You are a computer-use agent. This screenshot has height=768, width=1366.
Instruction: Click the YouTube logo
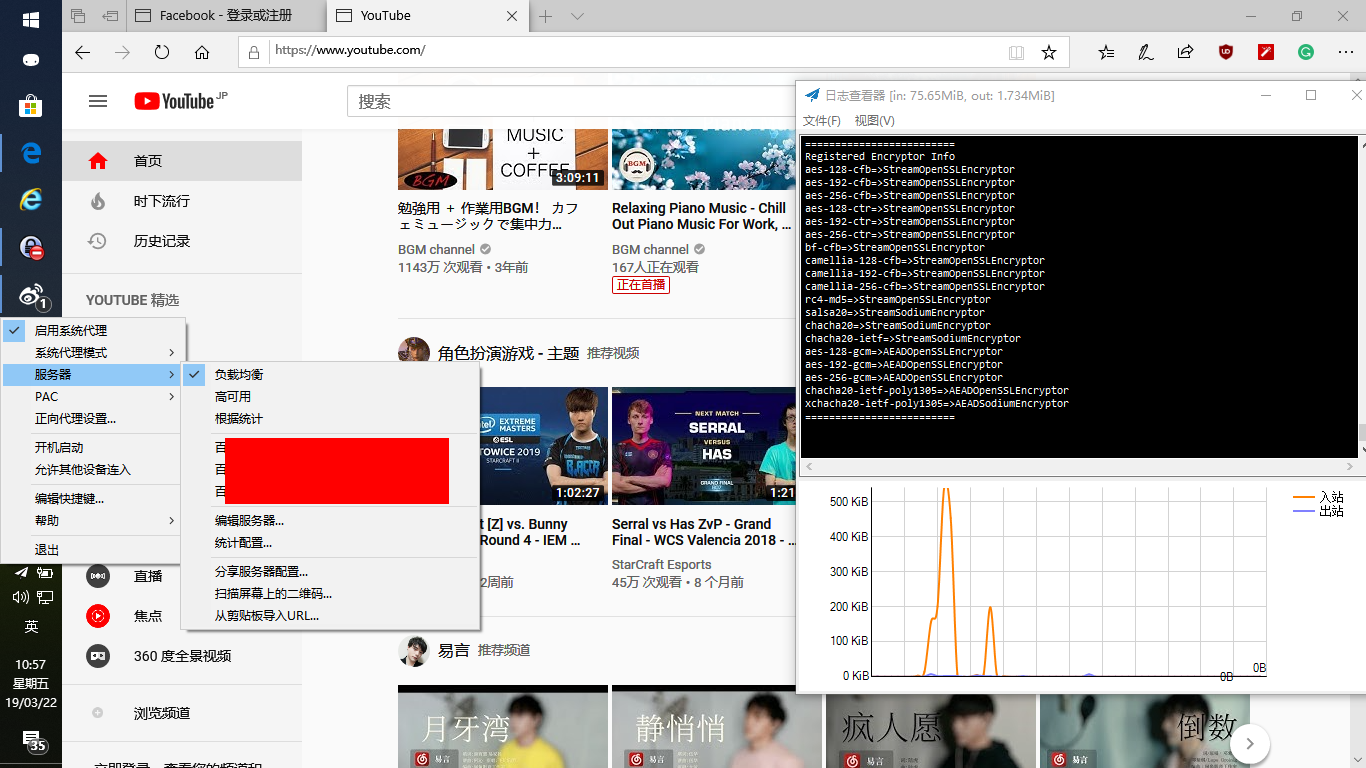pyautogui.click(x=175, y=101)
